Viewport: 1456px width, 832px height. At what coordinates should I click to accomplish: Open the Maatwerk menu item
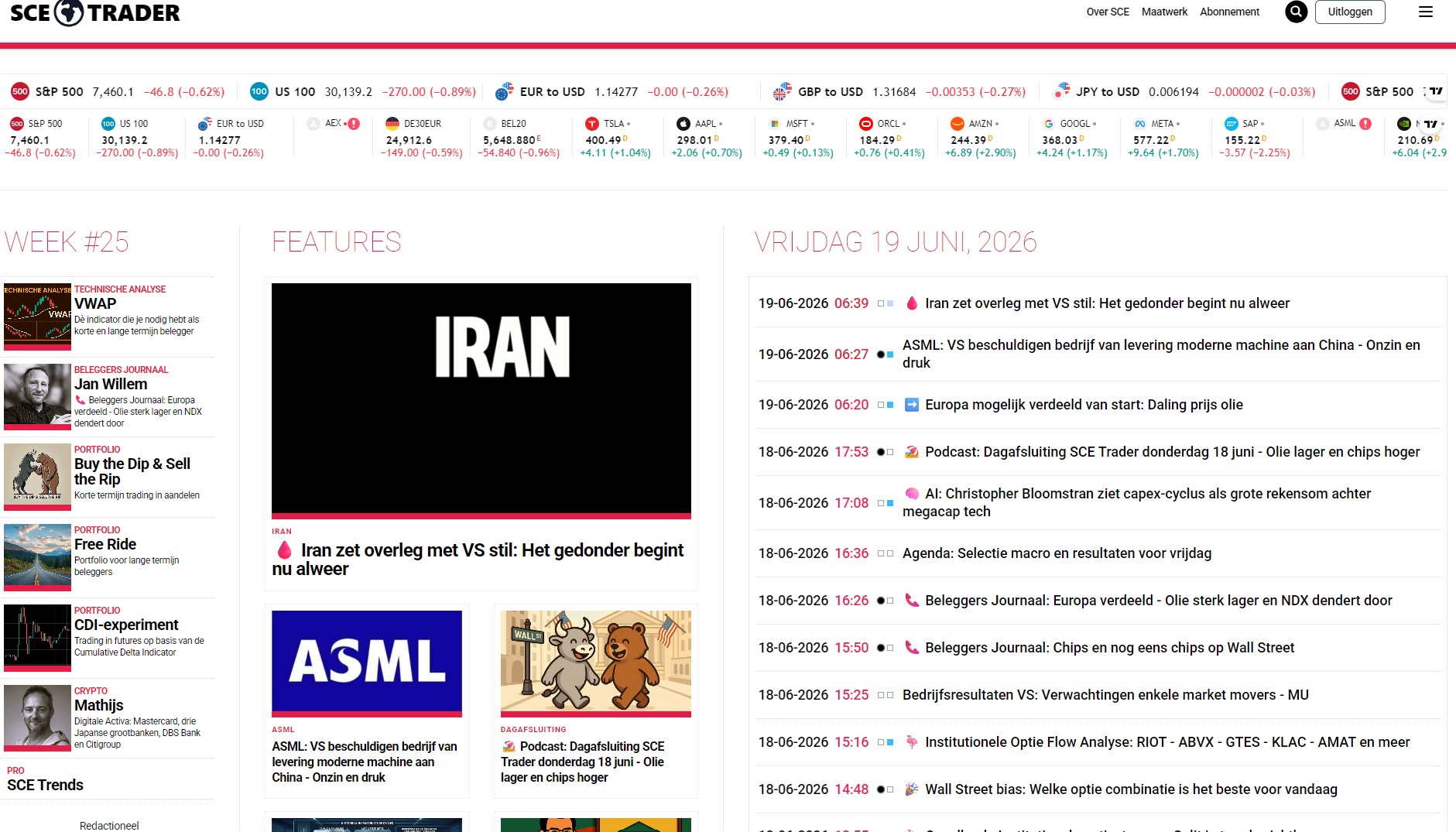[x=1164, y=12]
